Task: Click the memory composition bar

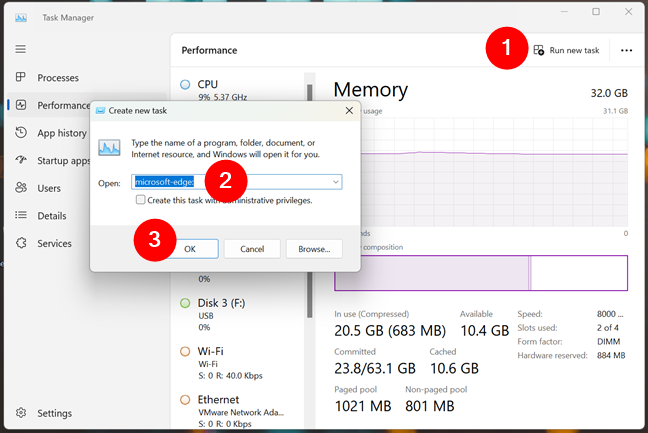Action: pyautogui.click(x=480, y=272)
